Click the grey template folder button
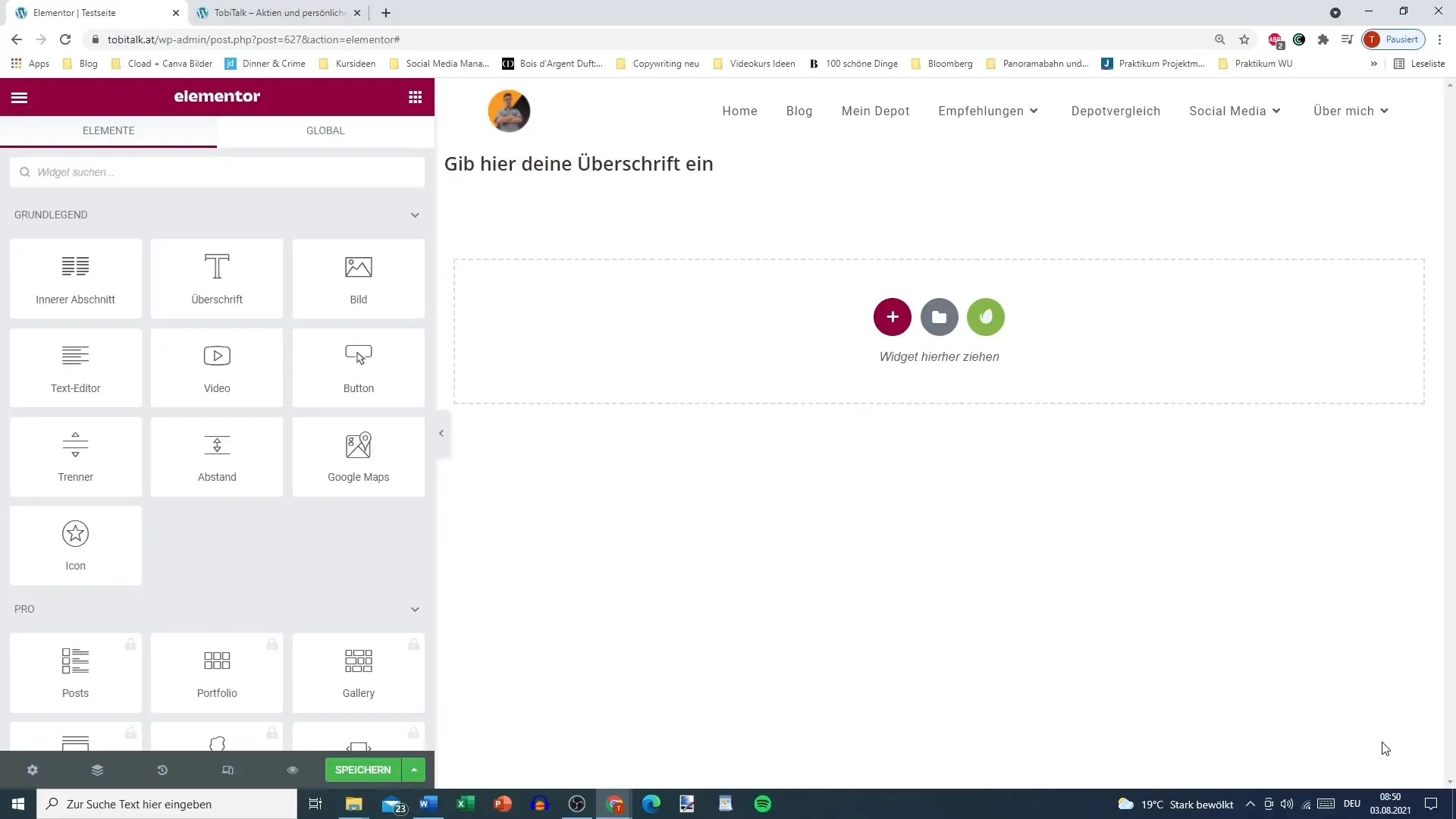 [940, 317]
